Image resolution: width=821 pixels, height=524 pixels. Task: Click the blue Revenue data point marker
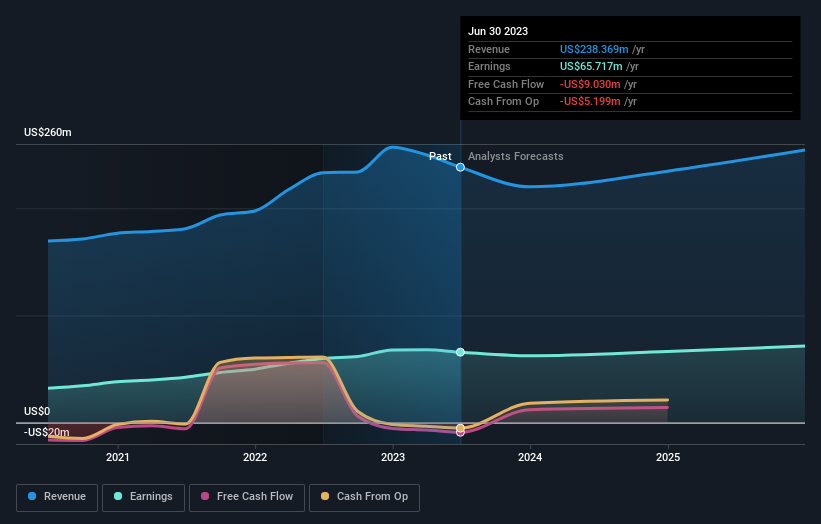[x=460, y=168]
